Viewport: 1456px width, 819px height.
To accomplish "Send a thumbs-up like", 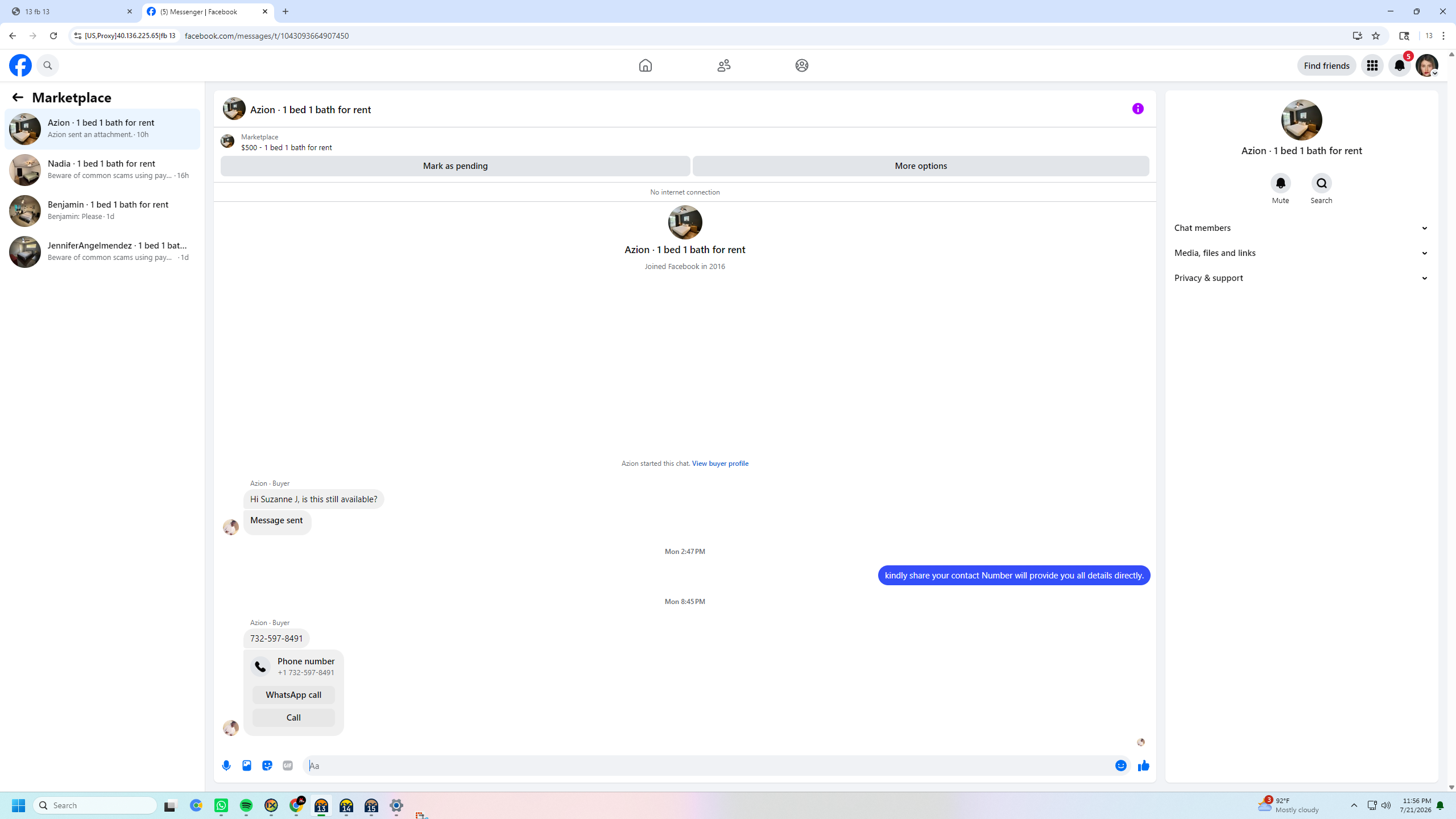I will [1143, 766].
